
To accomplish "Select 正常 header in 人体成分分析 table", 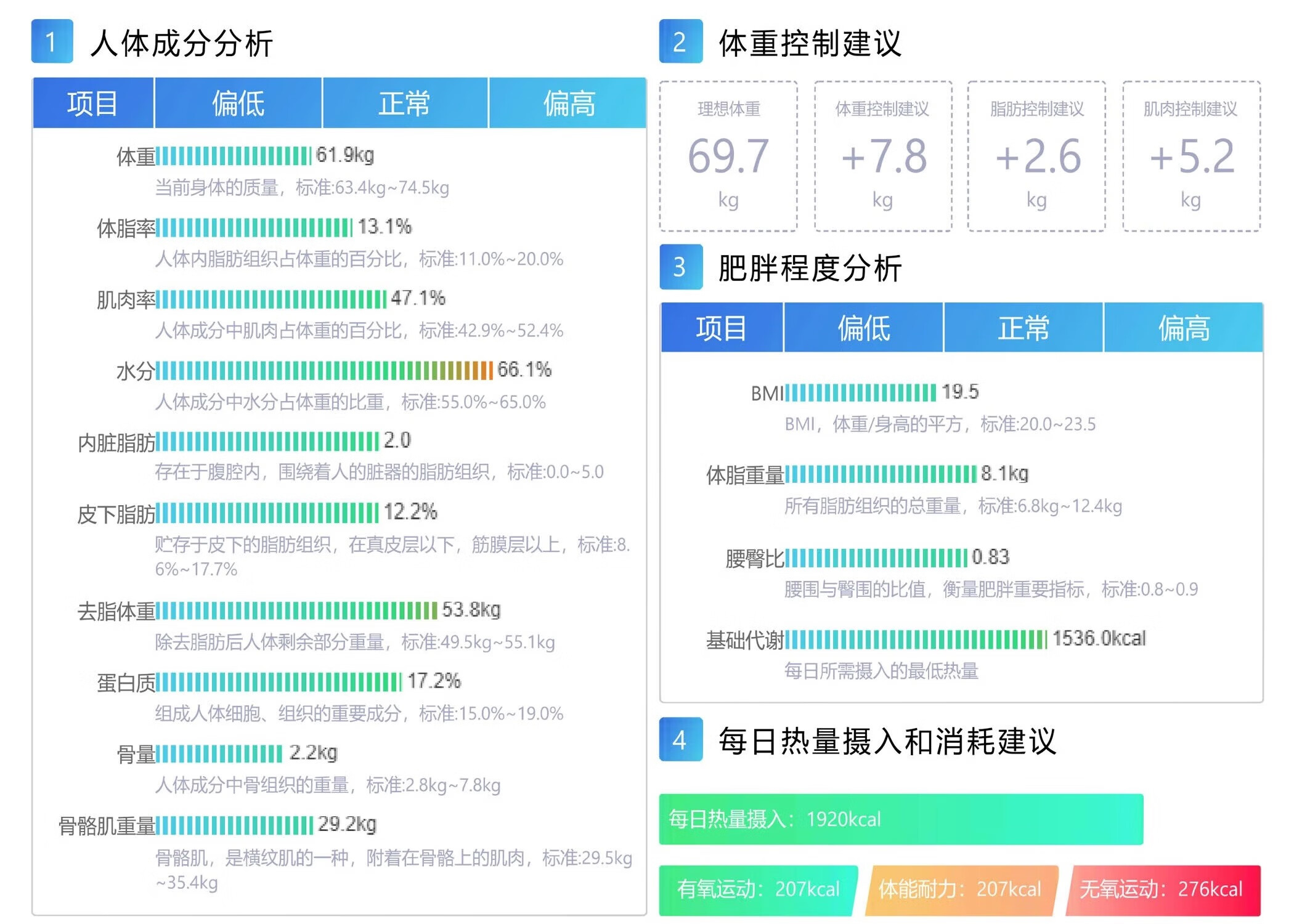I will [x=404, y=103].
